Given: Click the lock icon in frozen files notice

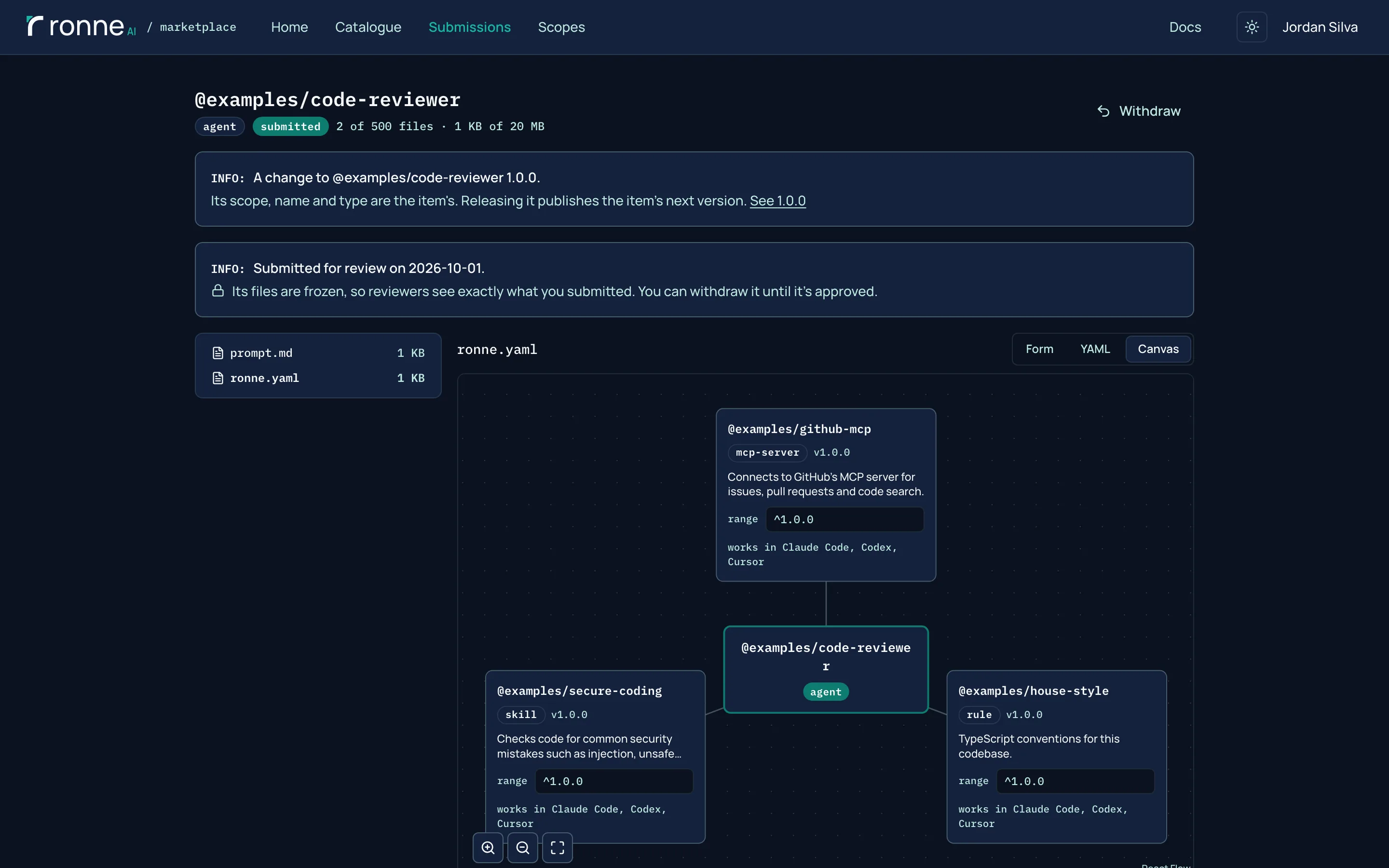Looking at the screenshot, I should pyautogui.click(x=218, y=290).
